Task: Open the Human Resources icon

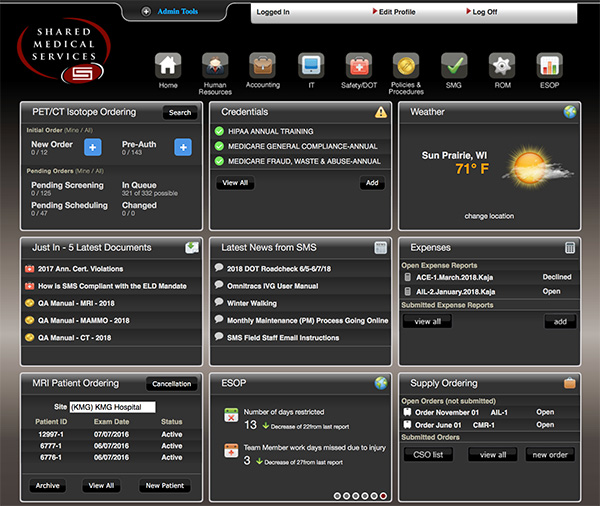Action: pyautogui.click(x=215, y=65)
